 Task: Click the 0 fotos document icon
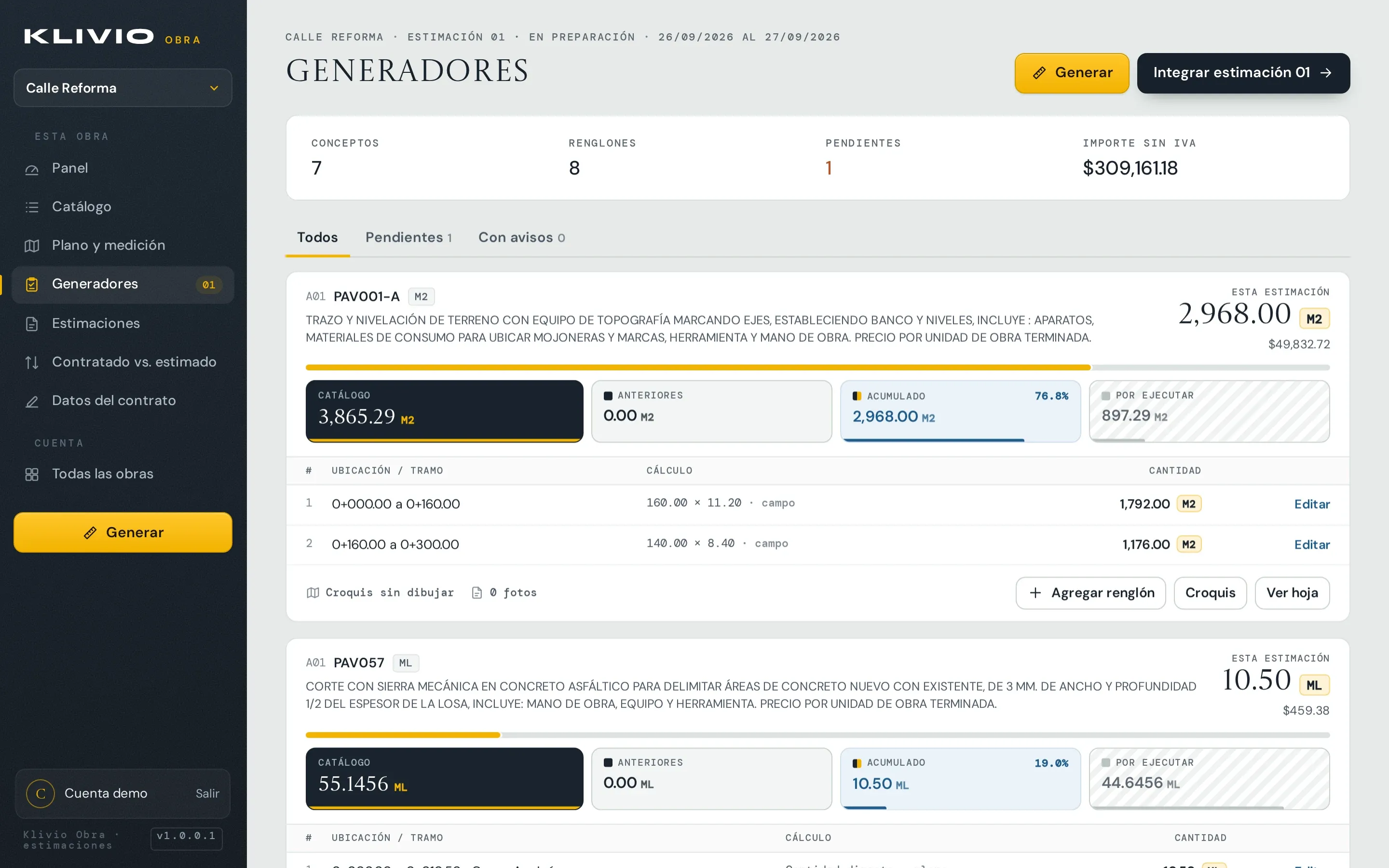pyautogui.click(x=477, y=593)
